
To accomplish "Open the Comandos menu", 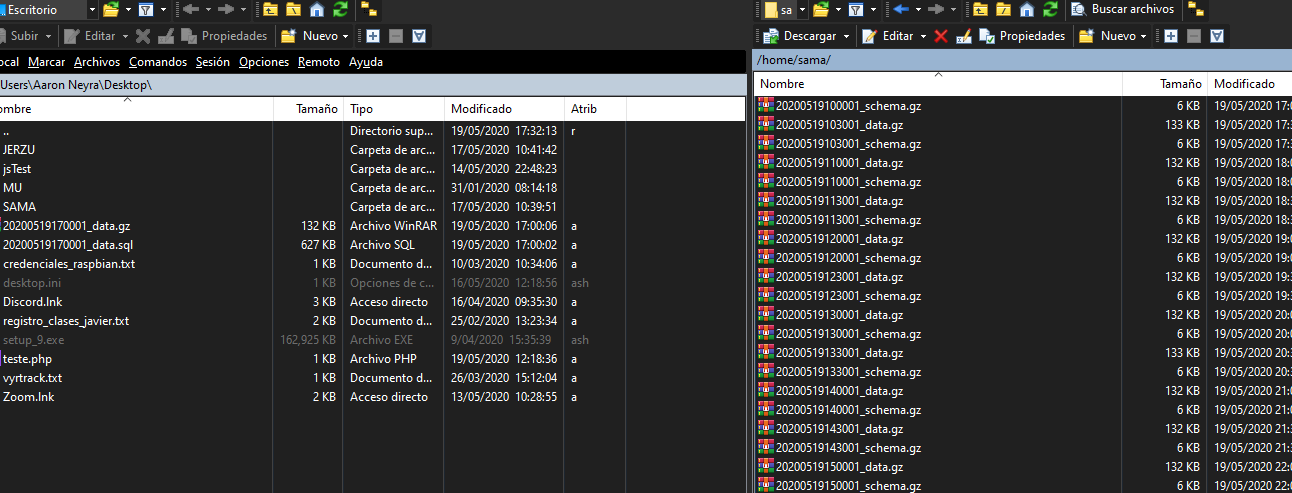I will pyautogui.click(x=157, y=62).
